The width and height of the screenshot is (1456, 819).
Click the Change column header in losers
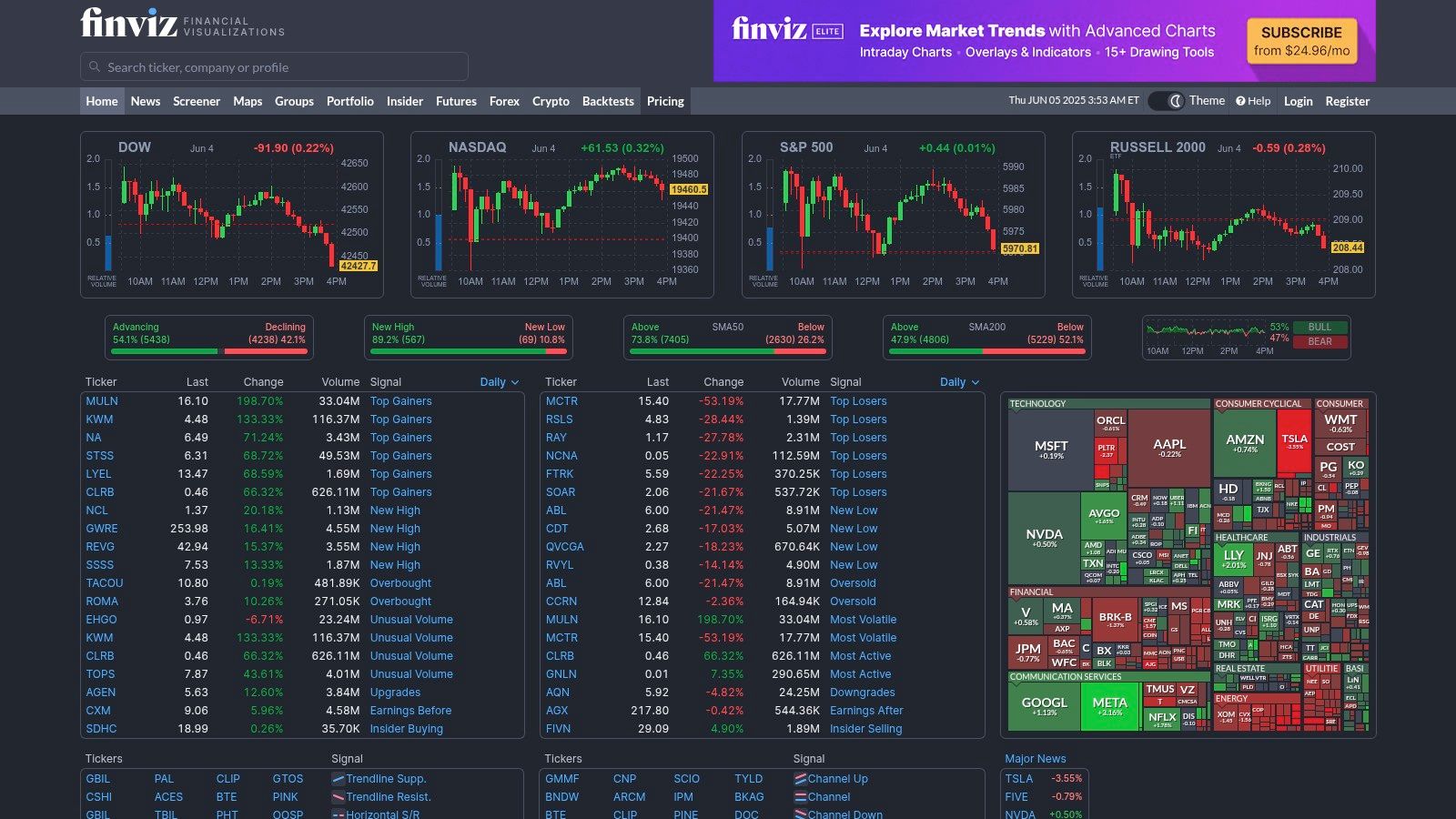tap(723, 382)
